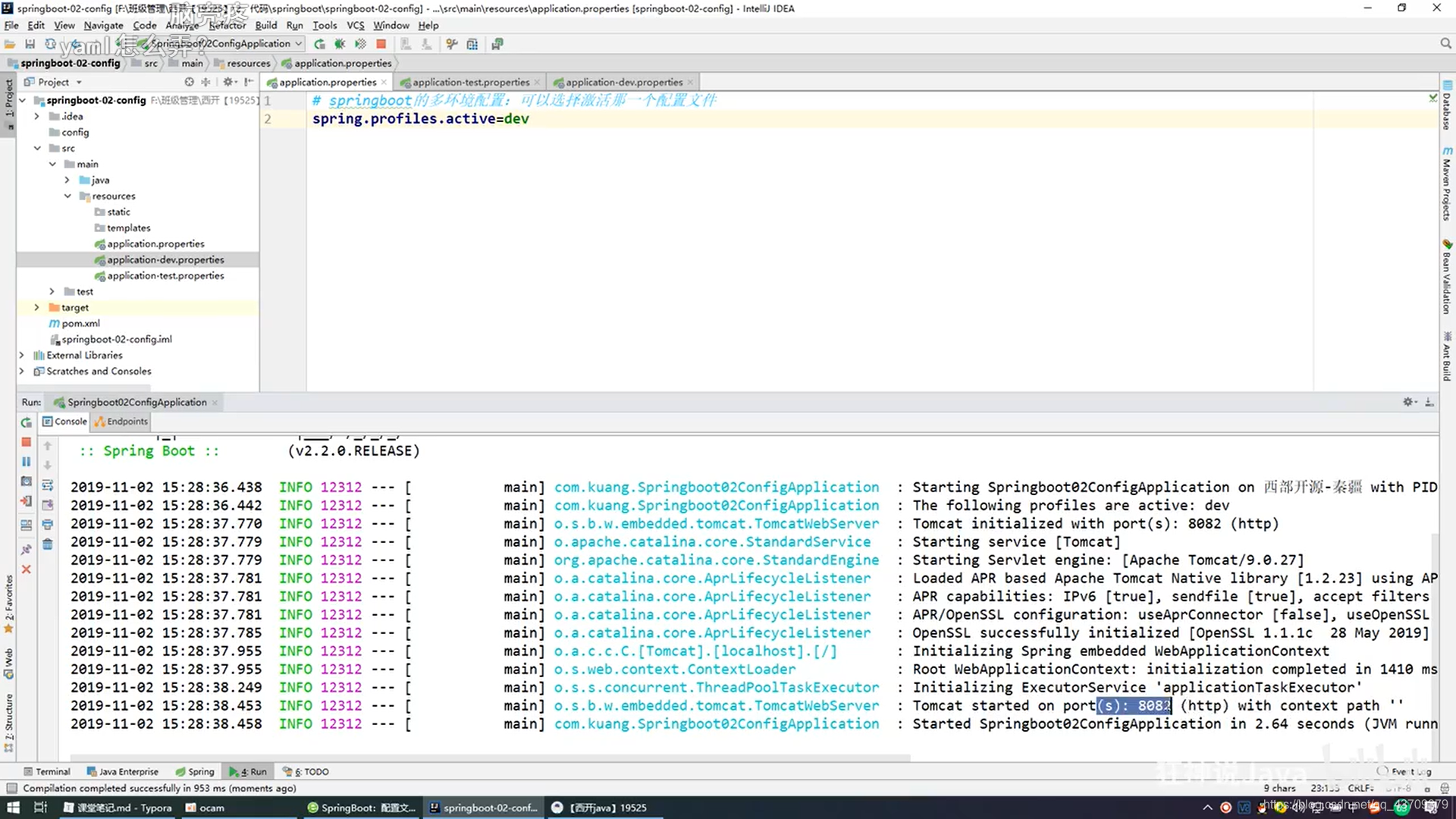
Task: Switch to application-dev.properties editor tab
Action: [624, 82]
